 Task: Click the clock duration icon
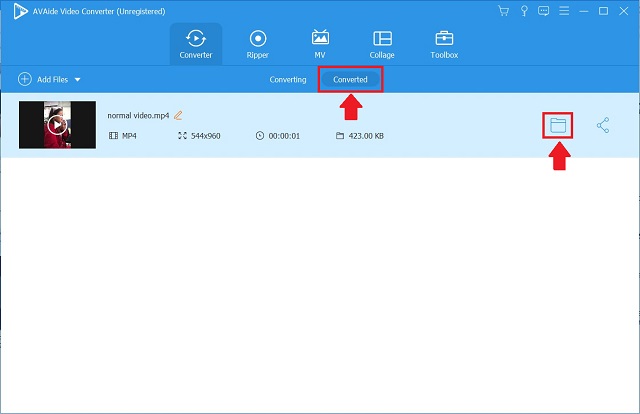point(260,136)
